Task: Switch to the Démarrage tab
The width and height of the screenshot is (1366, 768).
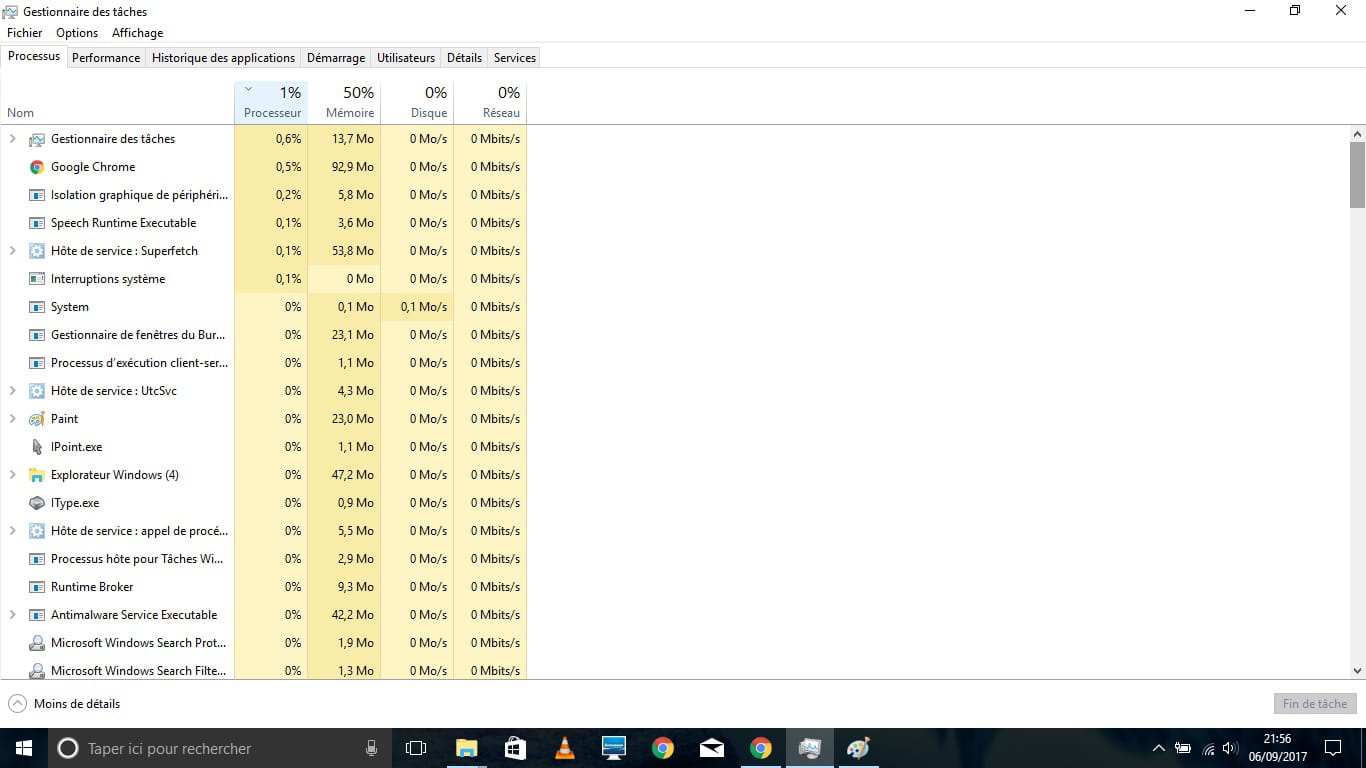Action: (x=336, y=58)
